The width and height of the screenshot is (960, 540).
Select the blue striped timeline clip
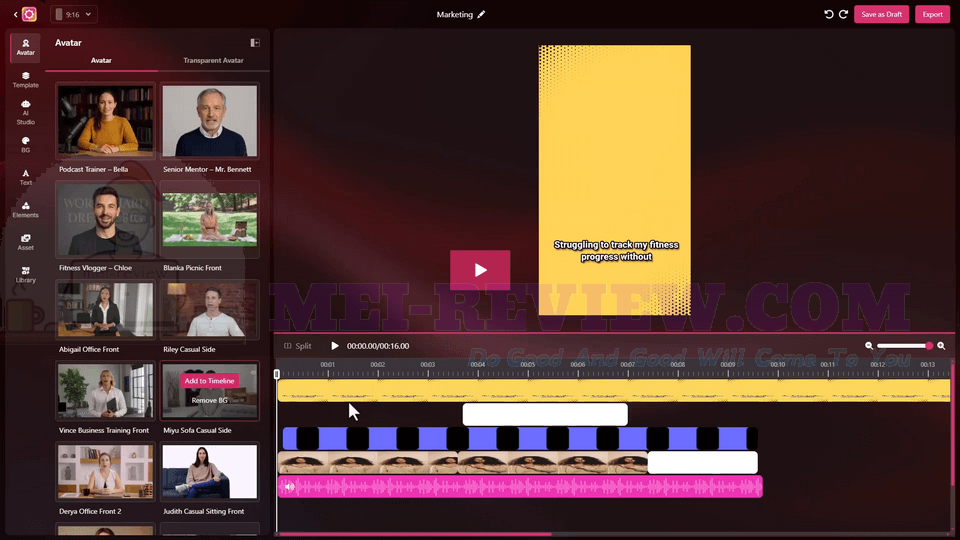520,438
